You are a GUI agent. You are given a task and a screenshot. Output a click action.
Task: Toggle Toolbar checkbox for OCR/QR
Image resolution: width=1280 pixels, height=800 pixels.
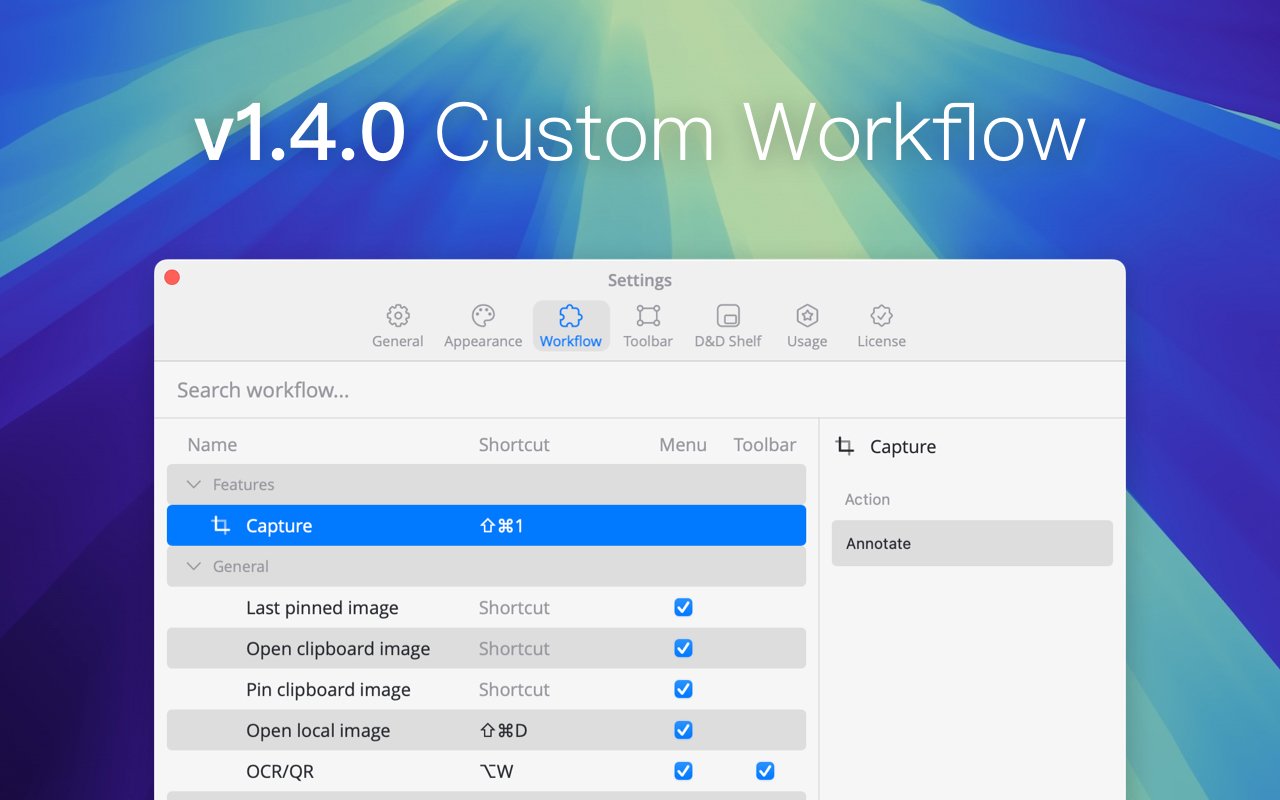click(765, 771)
